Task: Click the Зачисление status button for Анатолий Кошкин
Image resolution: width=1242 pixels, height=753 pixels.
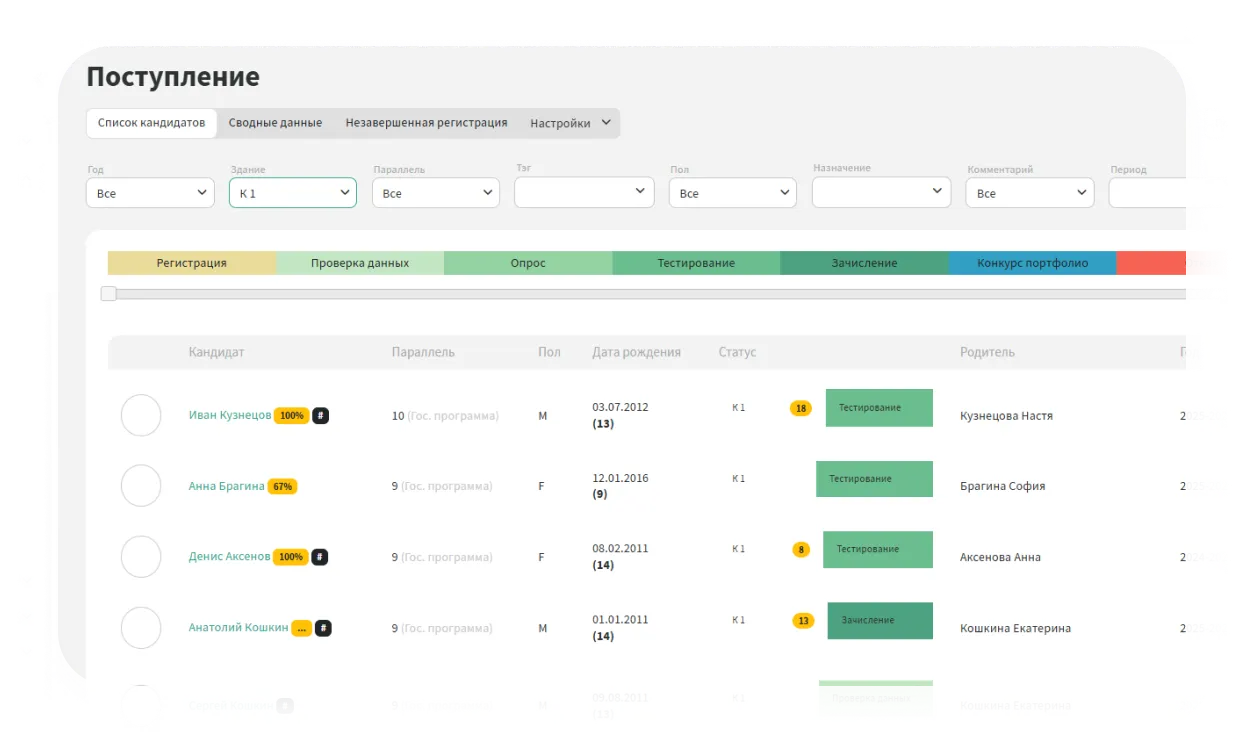Action: pos(880,621)
